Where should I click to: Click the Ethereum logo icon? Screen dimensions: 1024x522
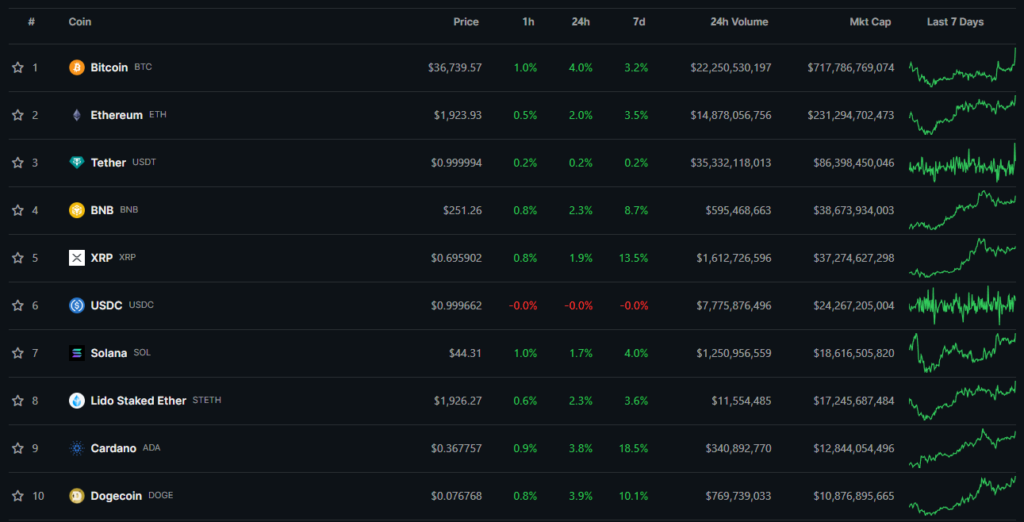(x=76, y=115)
